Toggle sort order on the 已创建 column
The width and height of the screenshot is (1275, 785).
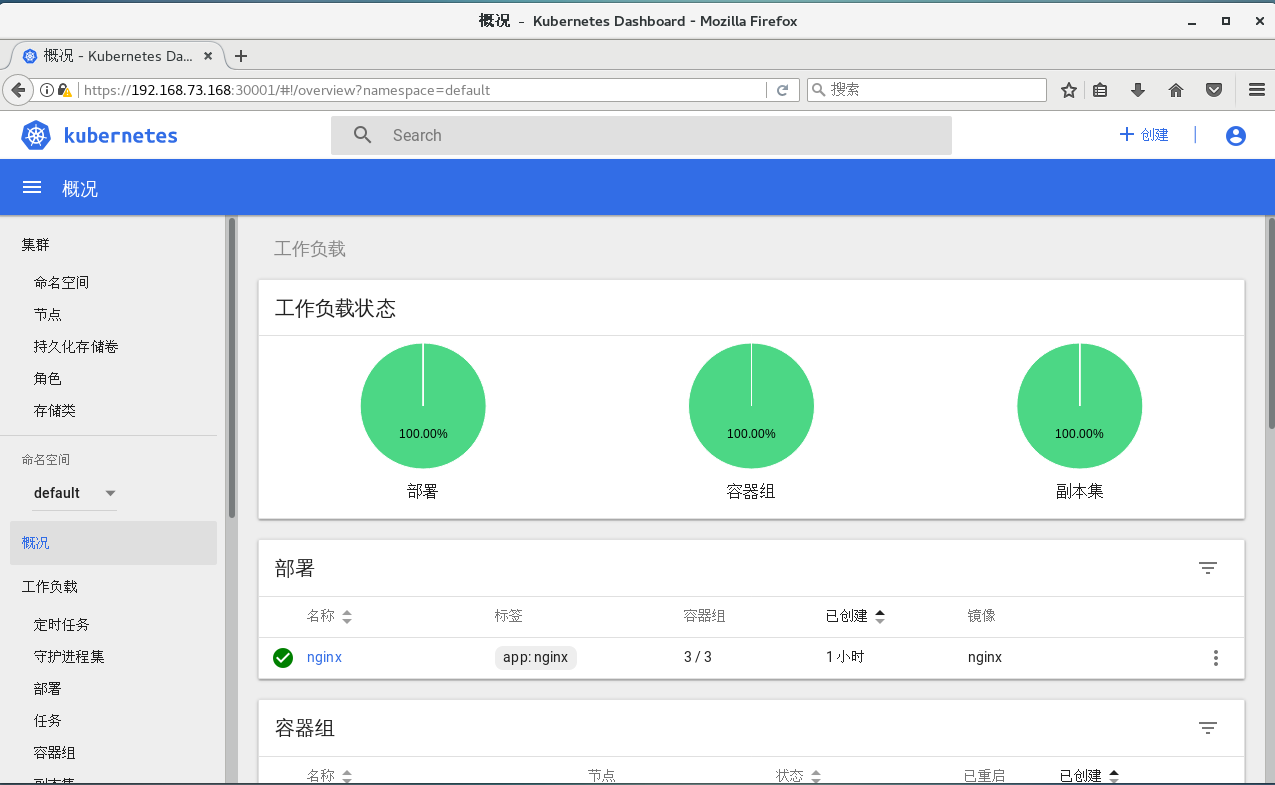pyautogui.click(x=856, y=616)
